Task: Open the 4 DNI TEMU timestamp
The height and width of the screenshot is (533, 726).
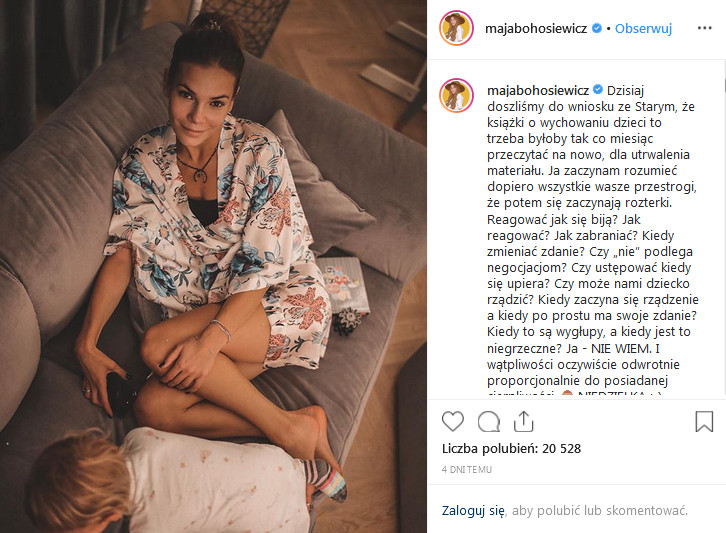Action: point(467,469)
